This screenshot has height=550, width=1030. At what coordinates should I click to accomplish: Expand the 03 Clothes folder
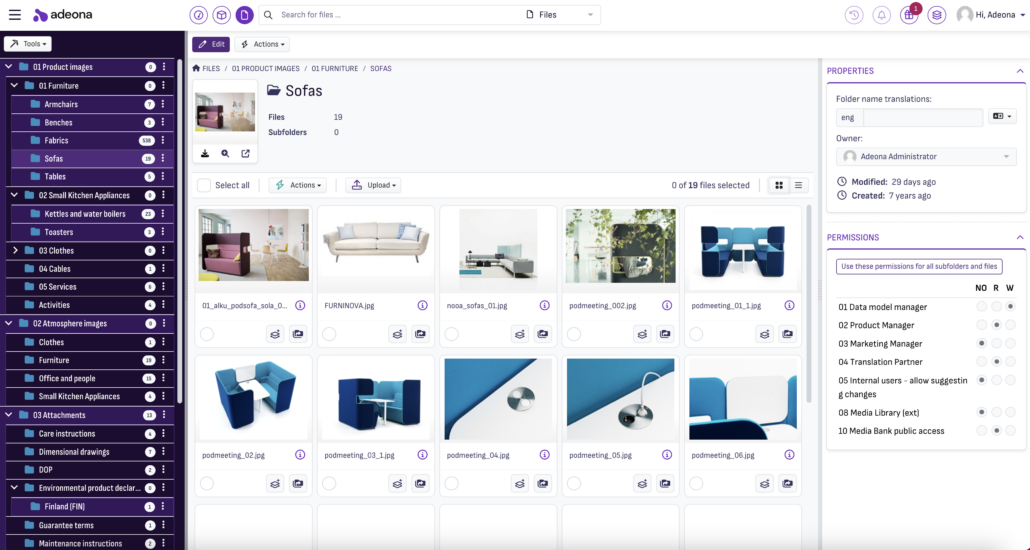[x=14, y=250]
